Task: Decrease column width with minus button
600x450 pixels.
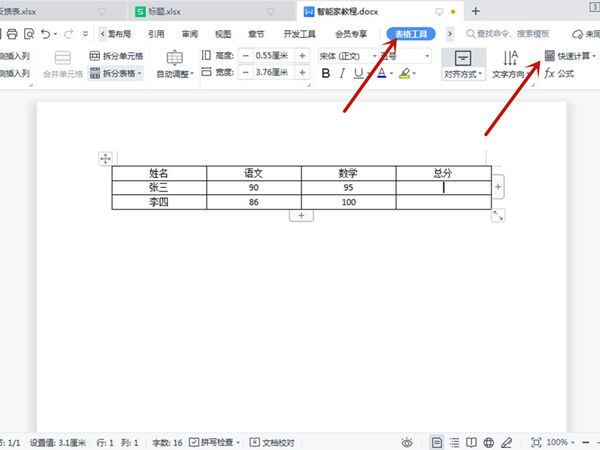Action: click(246, 72)
